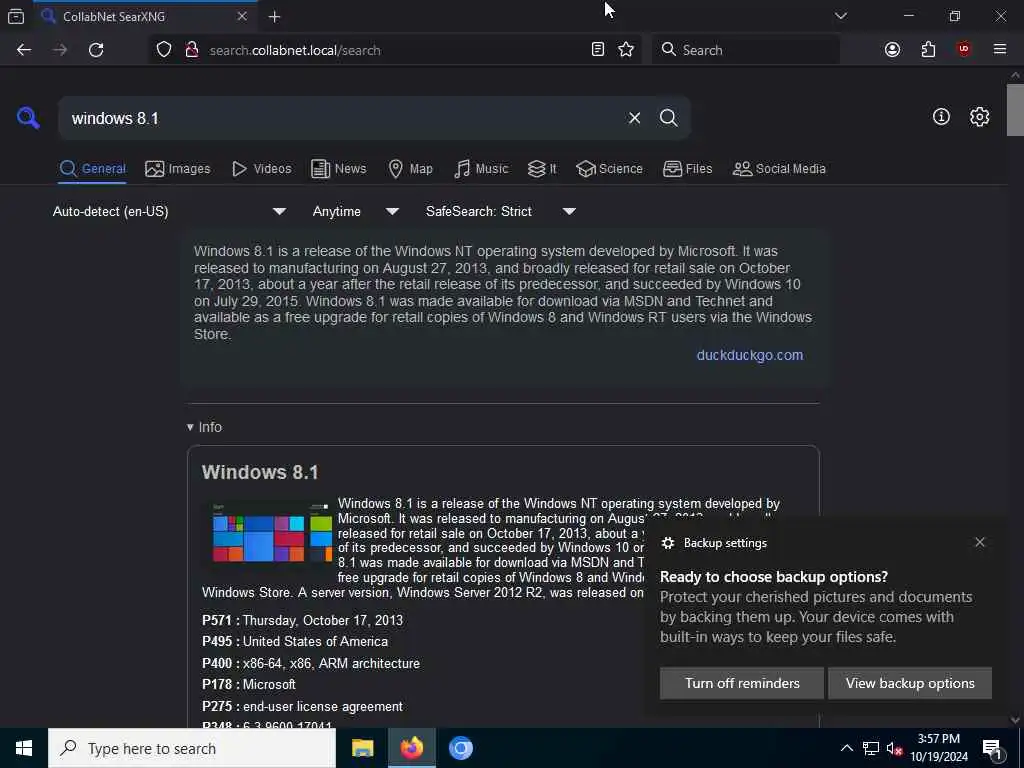Open File Explorer from the taskbar
Screen dimensions: 1024x768
click(x=362, y=748)
